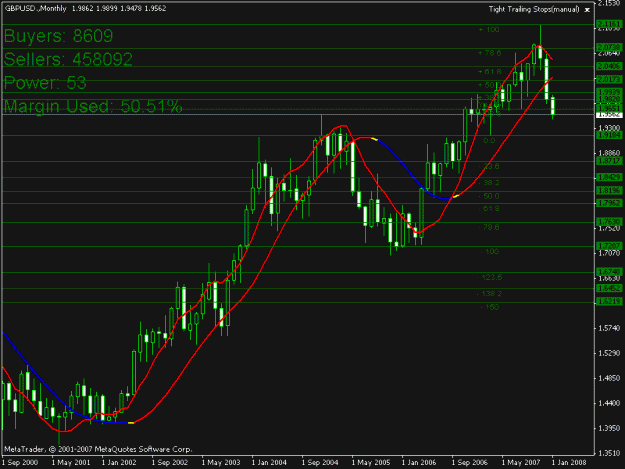The width and height of the screenshot is (625, 469).
Task: Click the 'Sellers: 458092' readout
Action: pyautogui.click(x=68, y=59)
